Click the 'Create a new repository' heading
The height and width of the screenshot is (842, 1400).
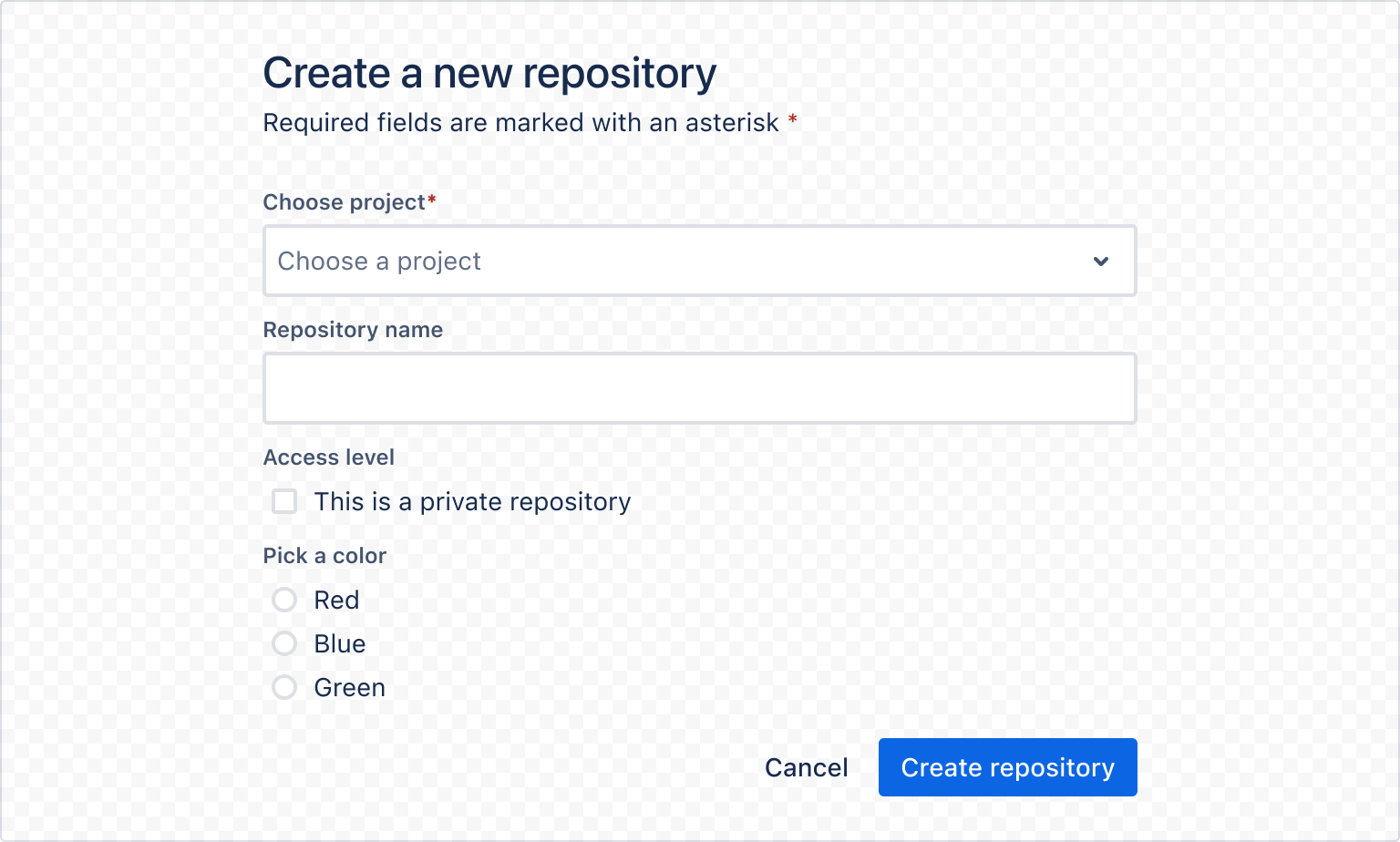[489, 73]
